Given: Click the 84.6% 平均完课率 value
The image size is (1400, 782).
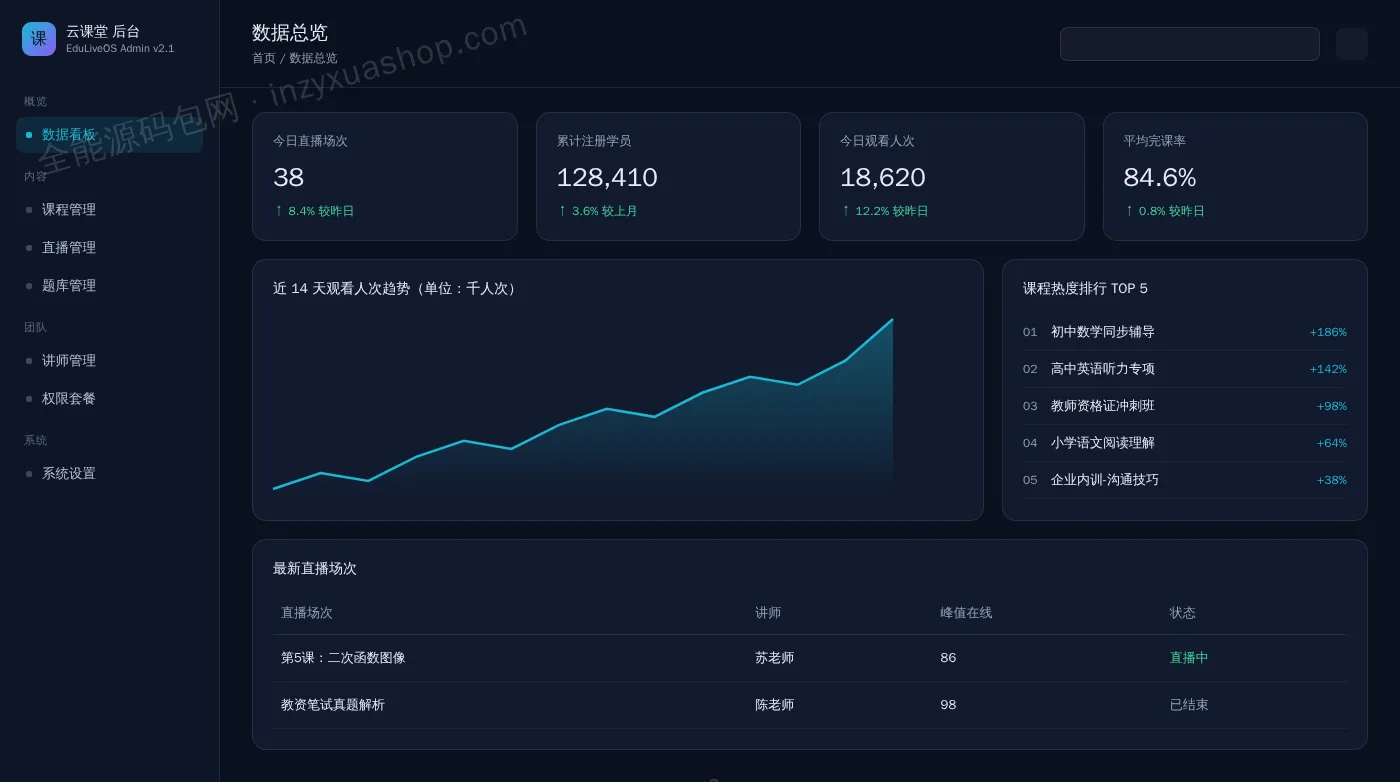Looking at the screenshot, I should [1160, 177].
